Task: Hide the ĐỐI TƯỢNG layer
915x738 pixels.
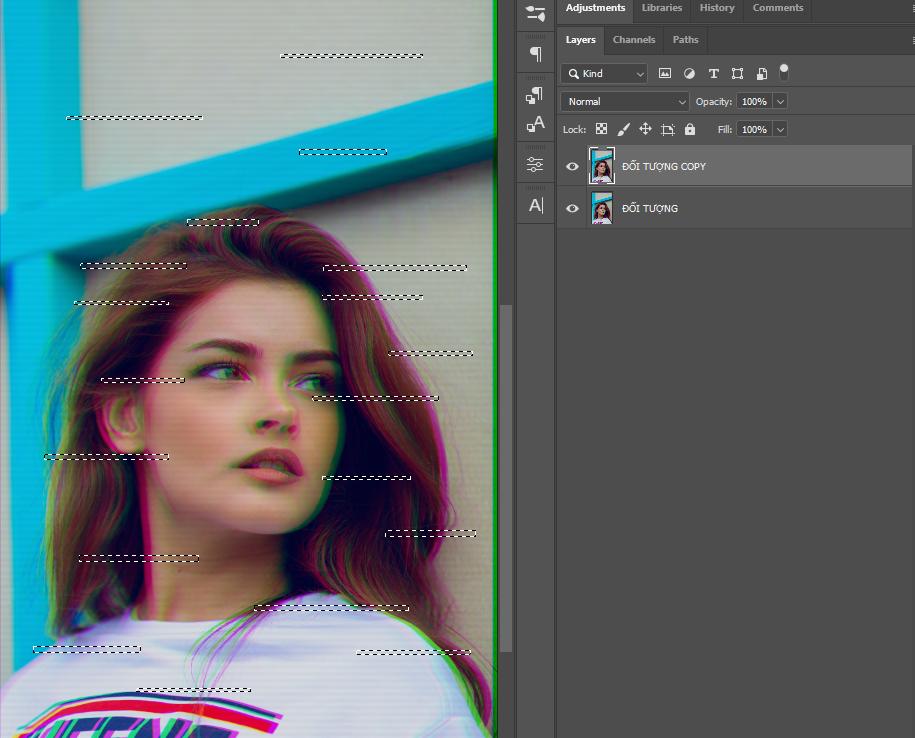Action: tap(572, 208)
